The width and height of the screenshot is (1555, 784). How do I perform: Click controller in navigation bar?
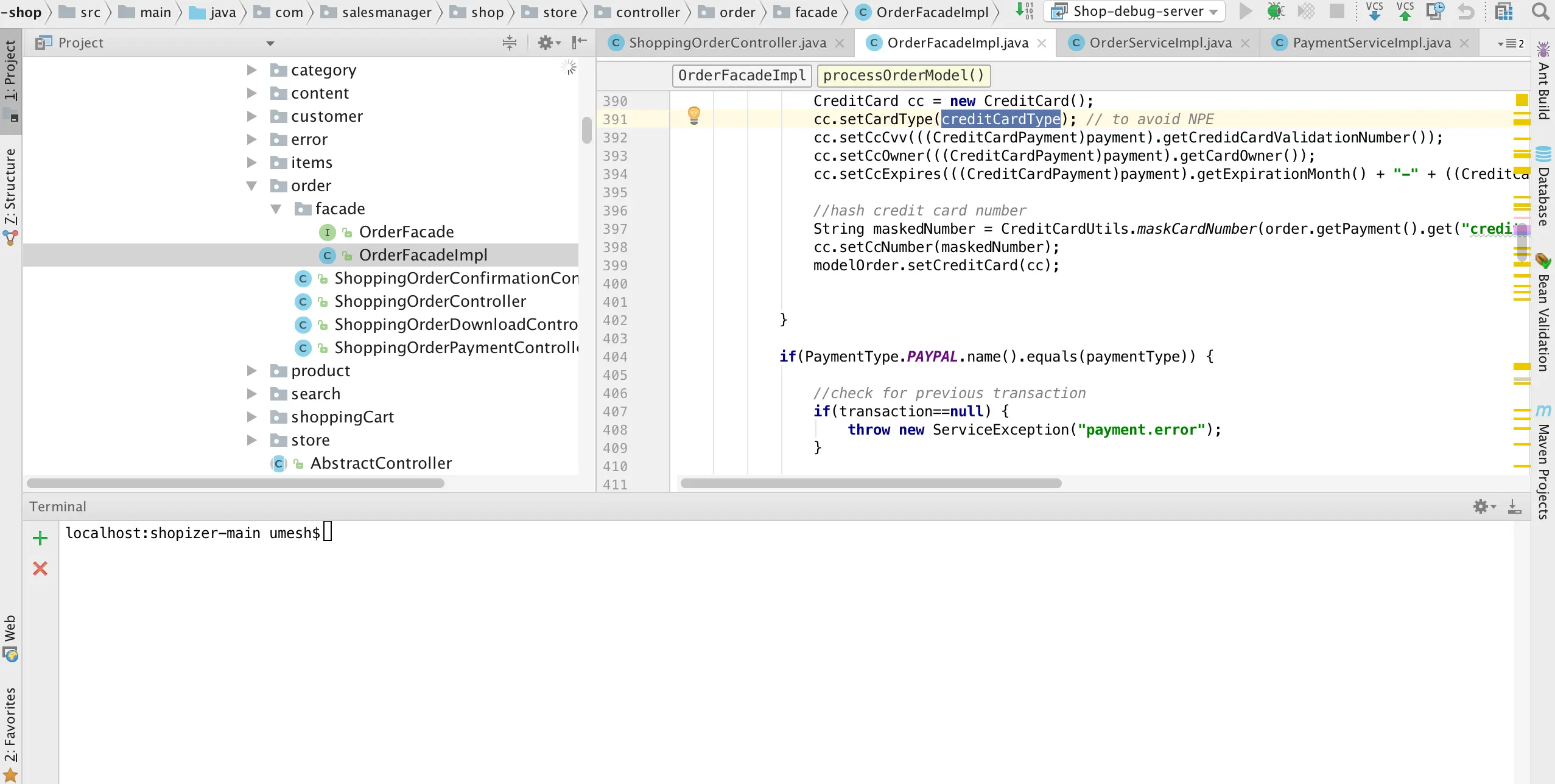point(637,12)
